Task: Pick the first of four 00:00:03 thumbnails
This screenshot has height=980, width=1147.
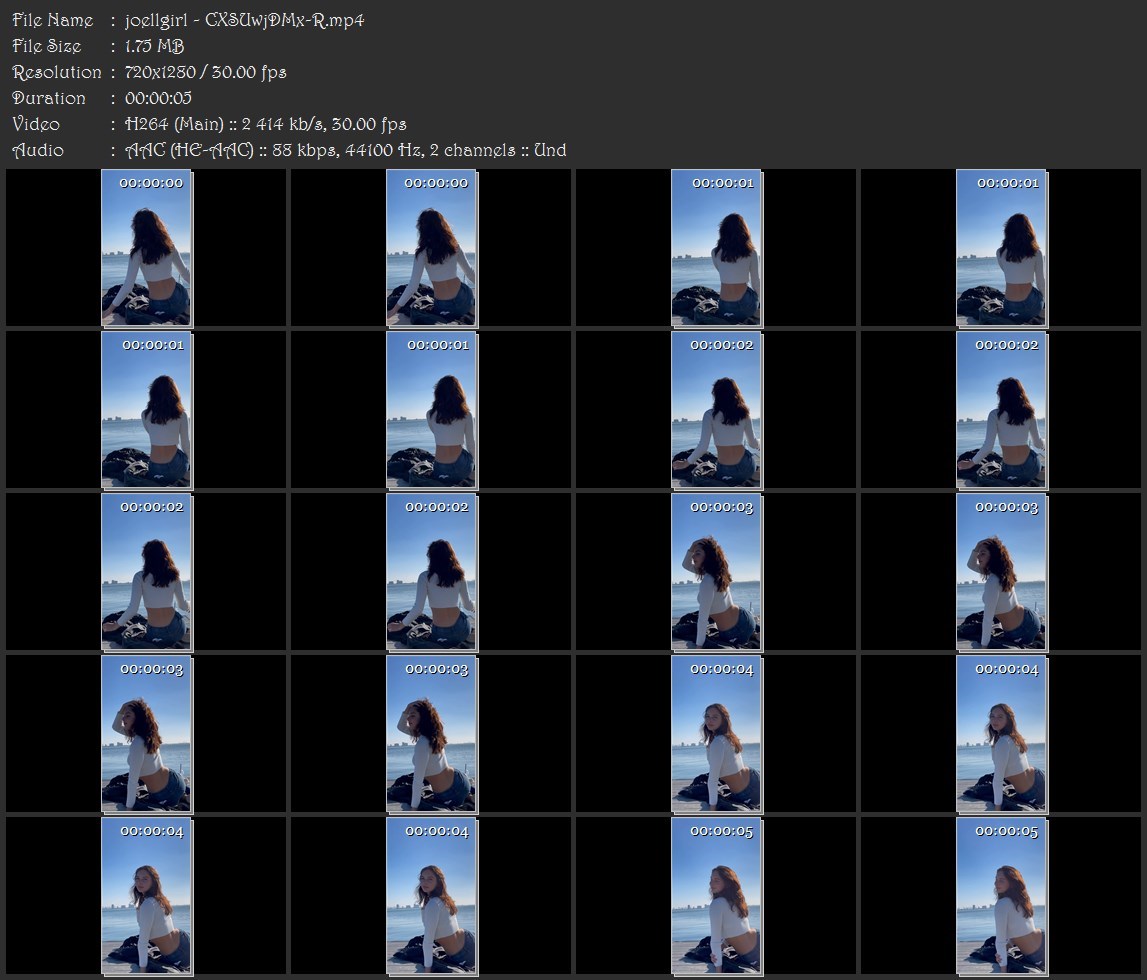Action: point(717,572)
